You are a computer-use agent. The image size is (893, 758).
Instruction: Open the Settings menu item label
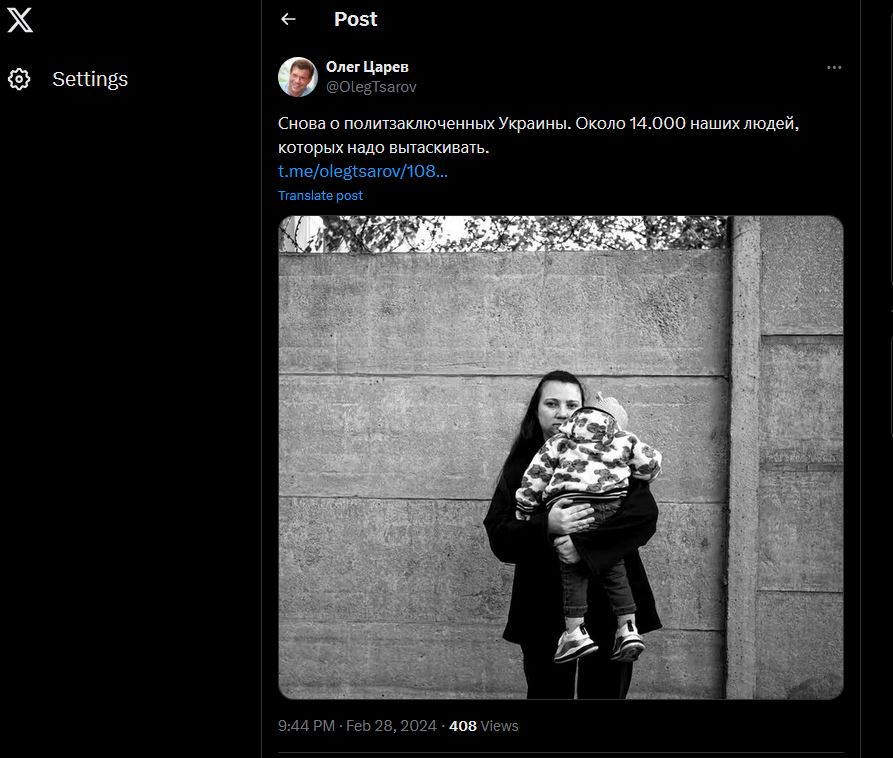point(90,79)
